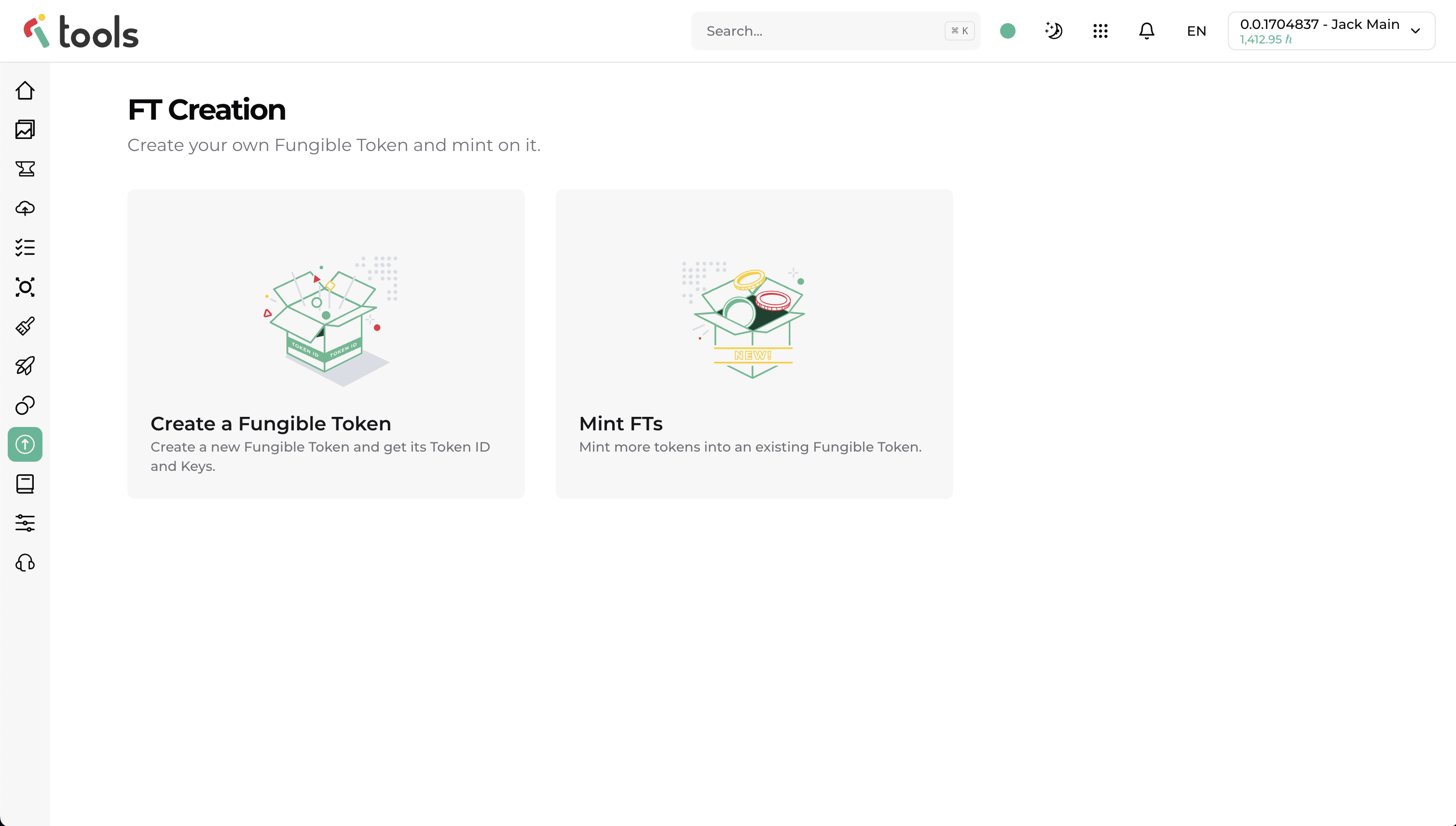Click the coins icon in sidebar
1456x826 pixels.
tap(25, 405)
